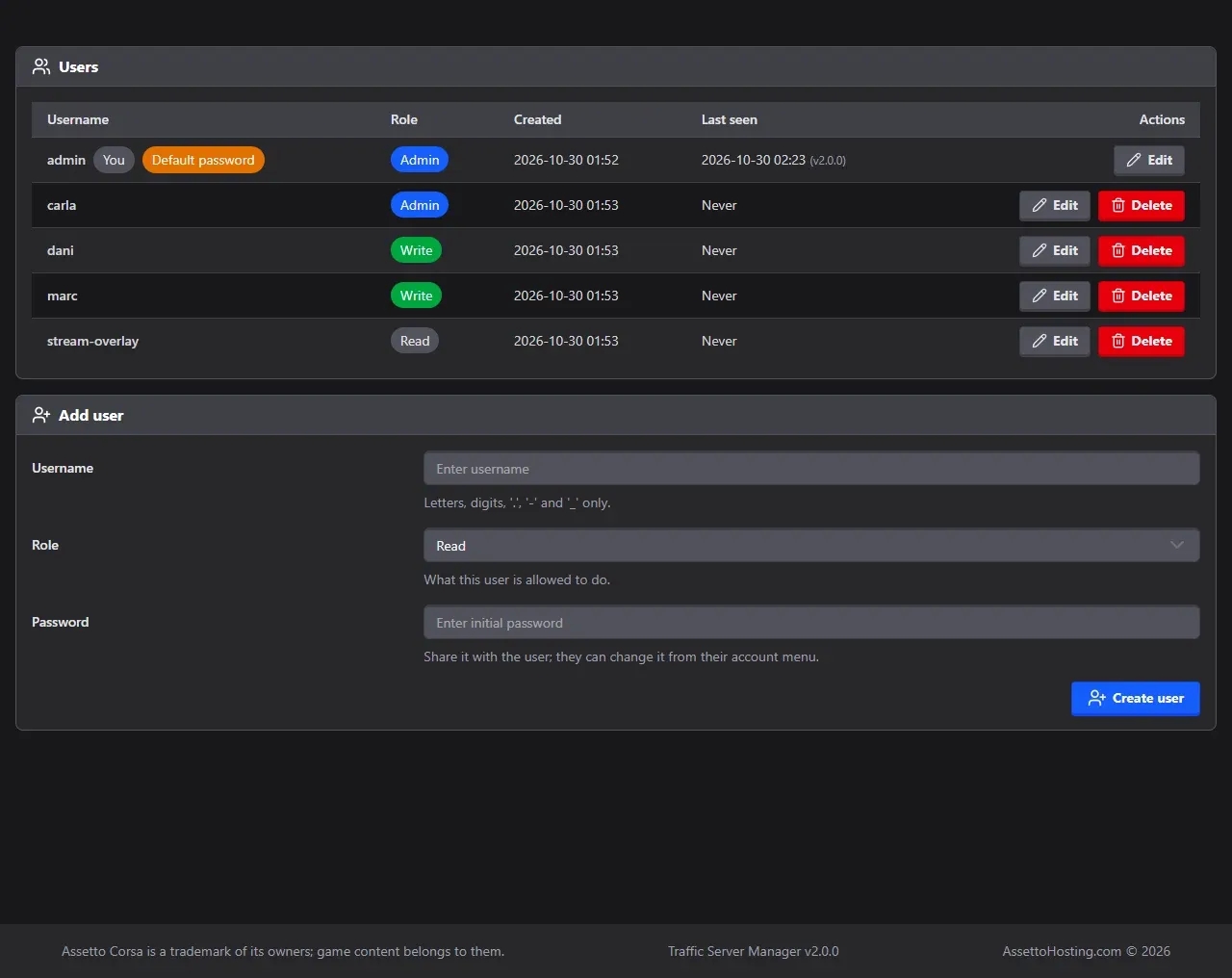This screenshot has height=978, width=1232.
Task: Delete the carla user
Action: tap(1142, 205)
